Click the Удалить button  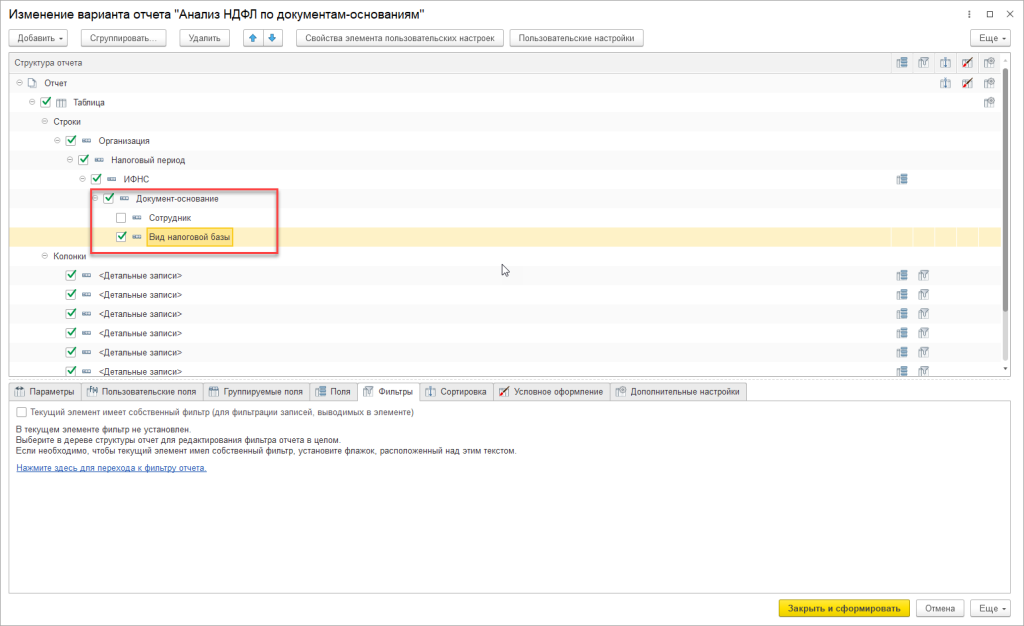[204, 38]
